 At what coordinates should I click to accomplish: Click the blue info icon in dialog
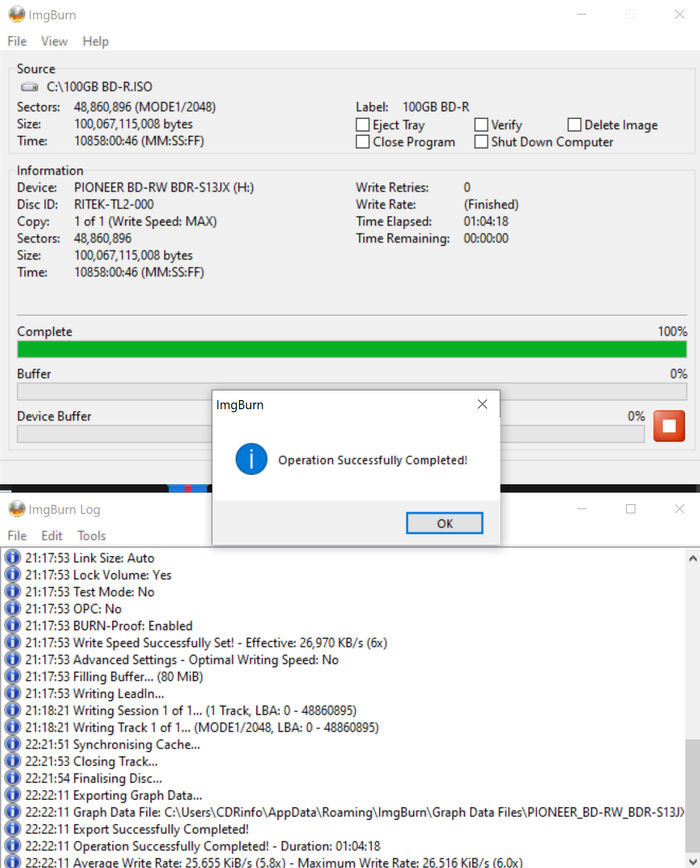251,459
